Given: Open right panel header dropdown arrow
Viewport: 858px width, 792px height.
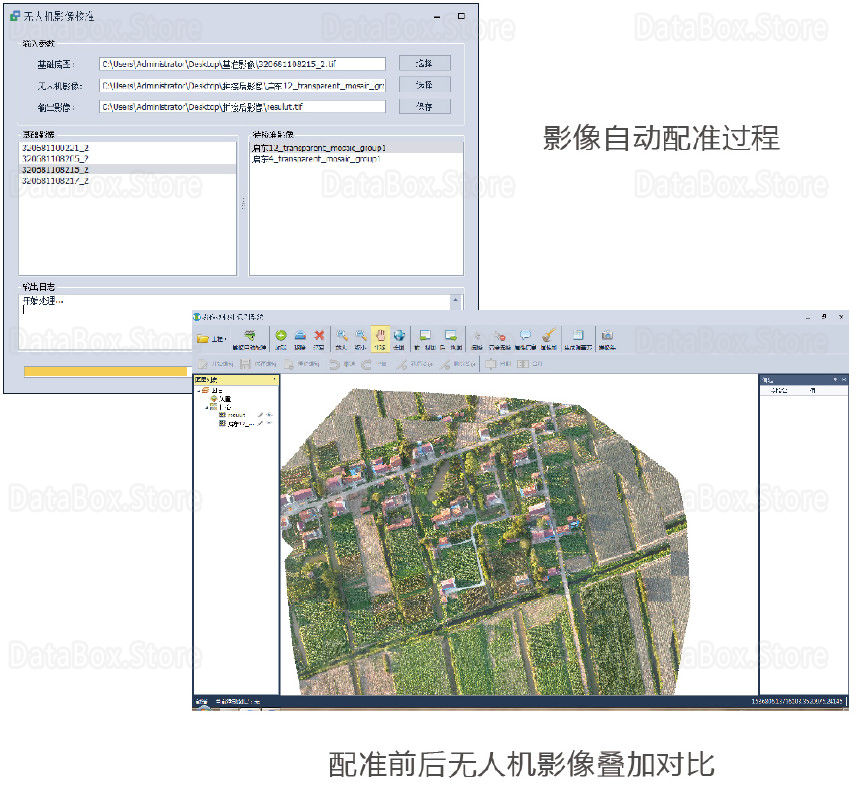Looking at the screenshot, I should coord(835,379).
